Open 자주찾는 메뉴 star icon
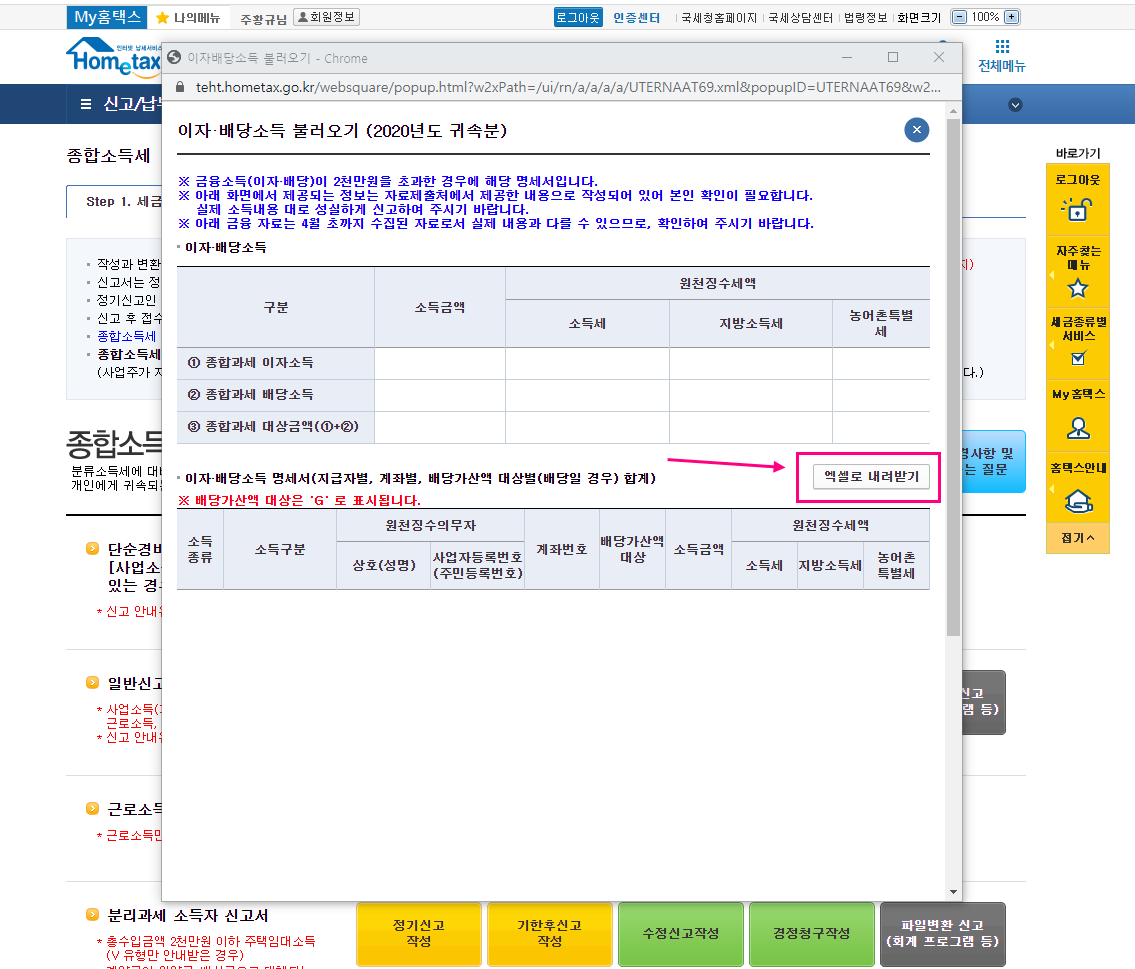 1078,289
